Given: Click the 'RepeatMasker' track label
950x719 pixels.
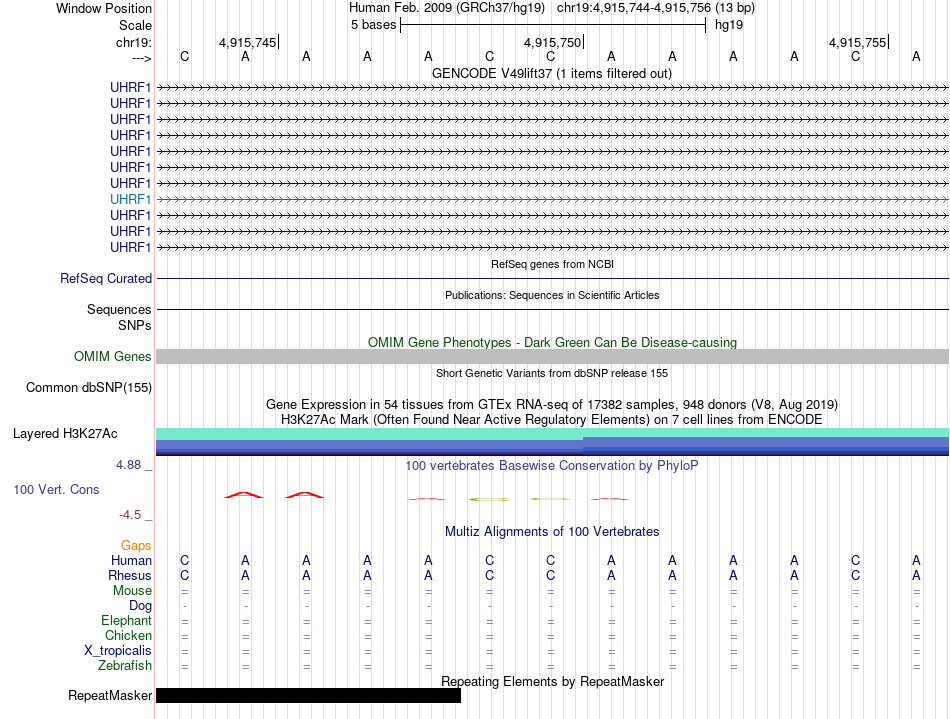Looking at the screenshot, I should (x=110, y=695).
